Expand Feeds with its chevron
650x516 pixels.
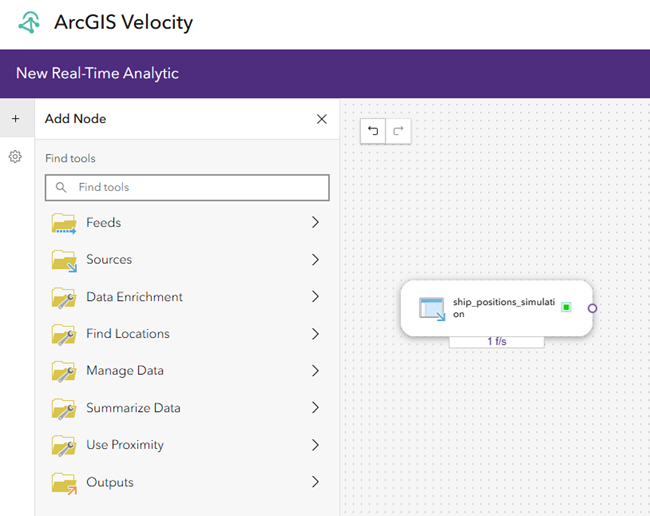(315, 222)
